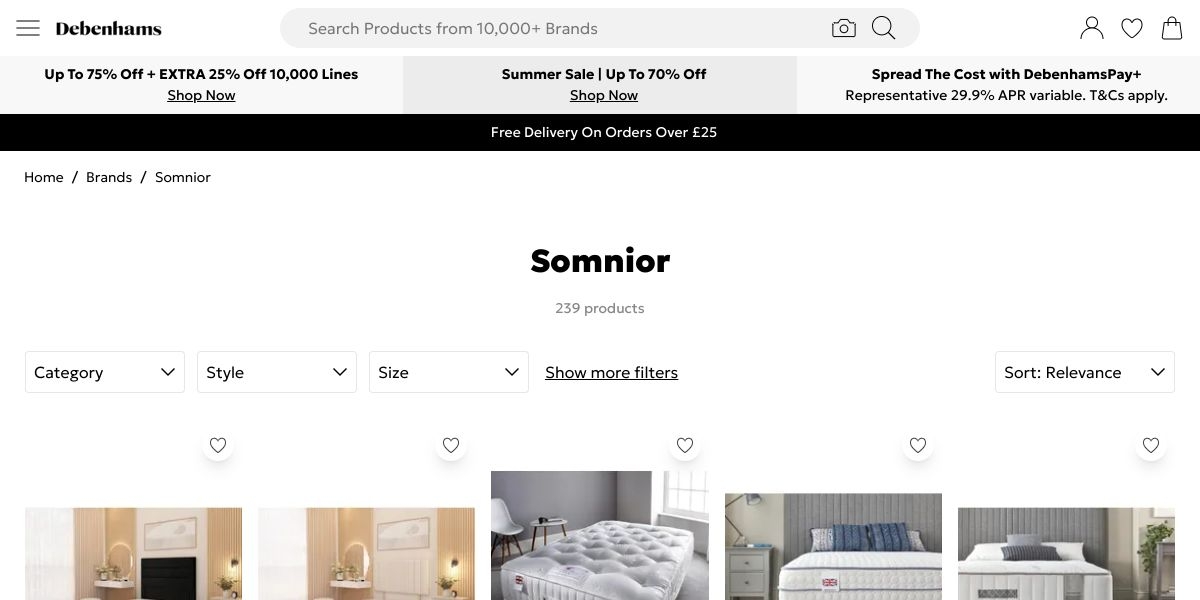
Task: Click Home in the breadcrumb
Action: pyautogui.click(x=44, y=177)
